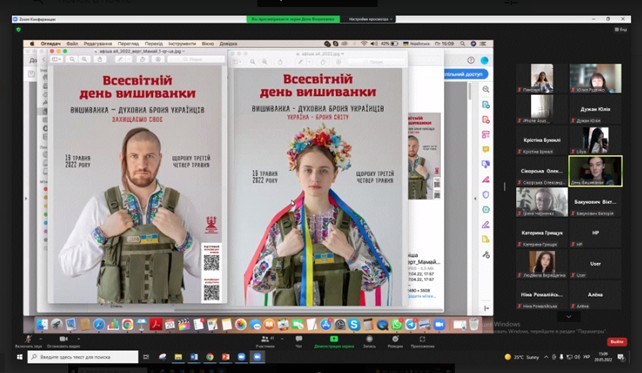Expand the video options arrow beside camera
Screen dimensions: 642x373
click(x=79, y=339)
